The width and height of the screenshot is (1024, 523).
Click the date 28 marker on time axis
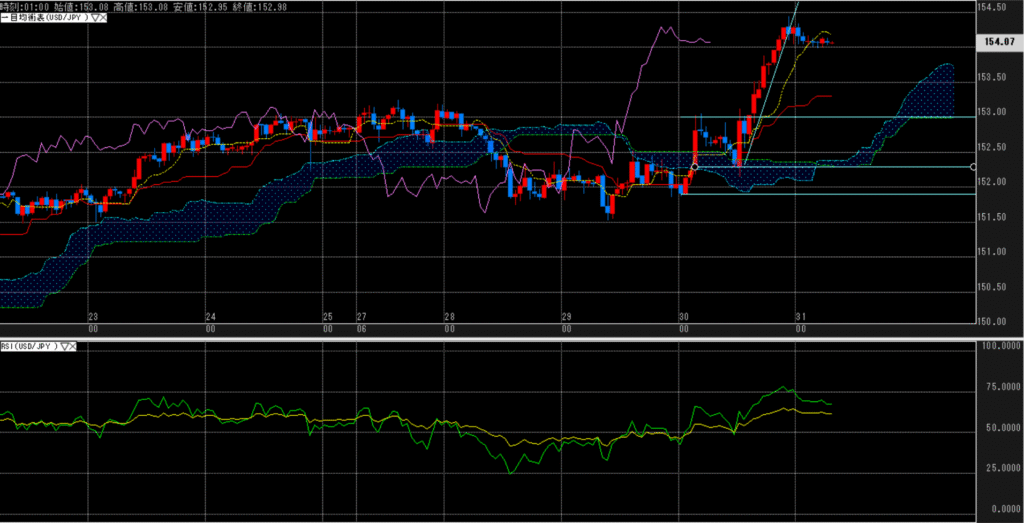click(450, 316)
